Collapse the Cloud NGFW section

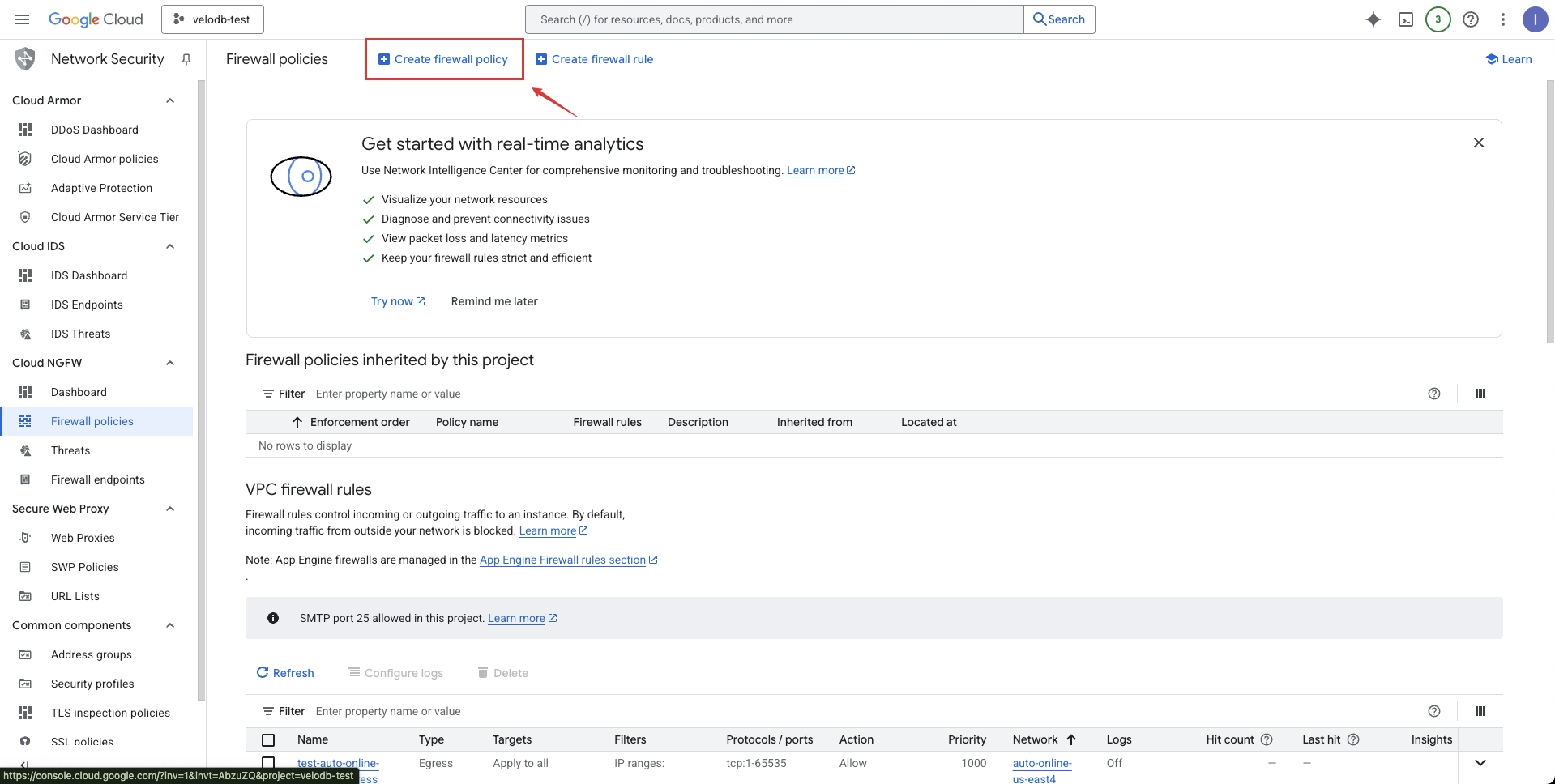click(170, 363)
